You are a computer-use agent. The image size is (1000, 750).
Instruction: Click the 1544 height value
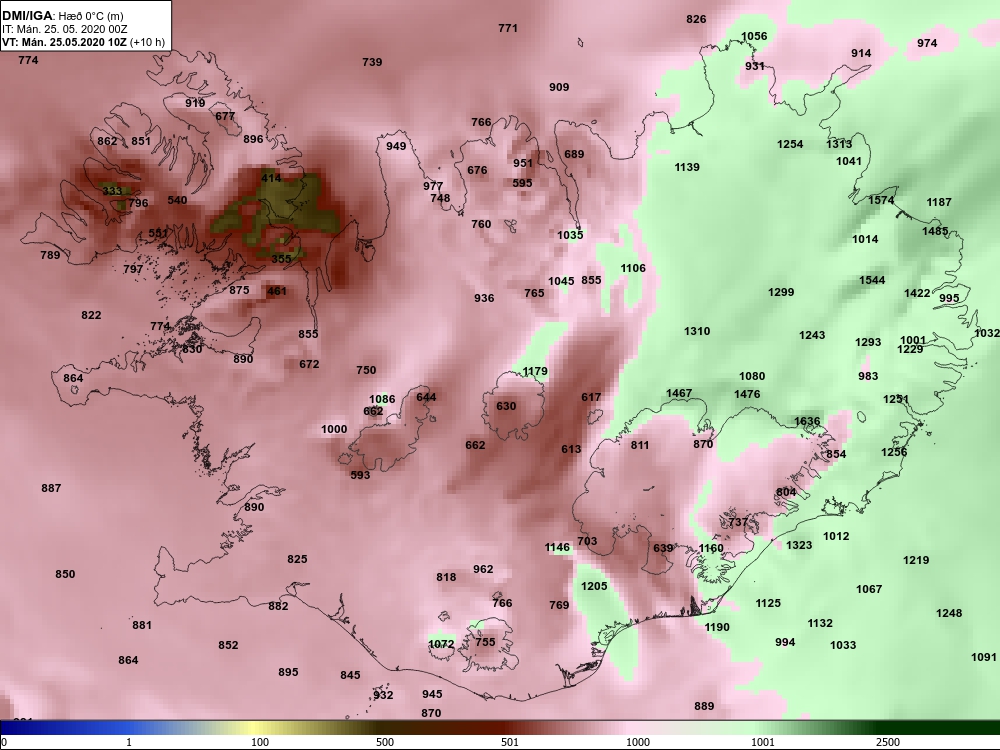(x=872, y=280)
